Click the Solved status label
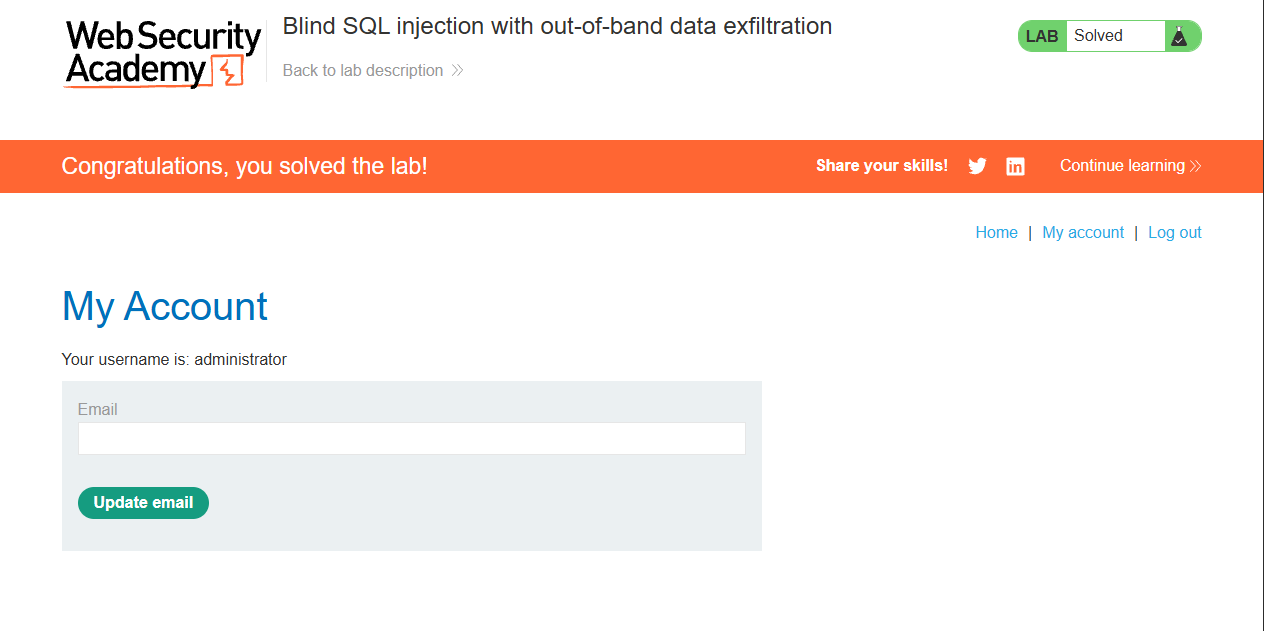This screenshot has width=1264, height=631. point(1098,36)
